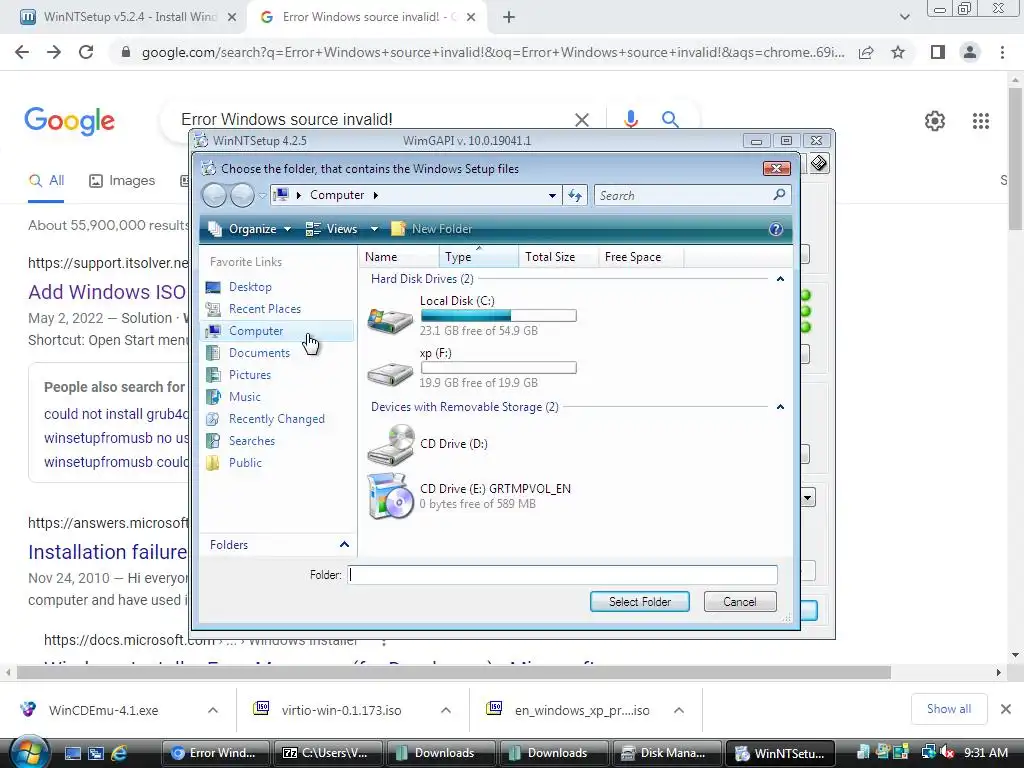Open Public folder in Favorite Links
The height and width of the screenshot is (768, 1024).
coord(245,463)
